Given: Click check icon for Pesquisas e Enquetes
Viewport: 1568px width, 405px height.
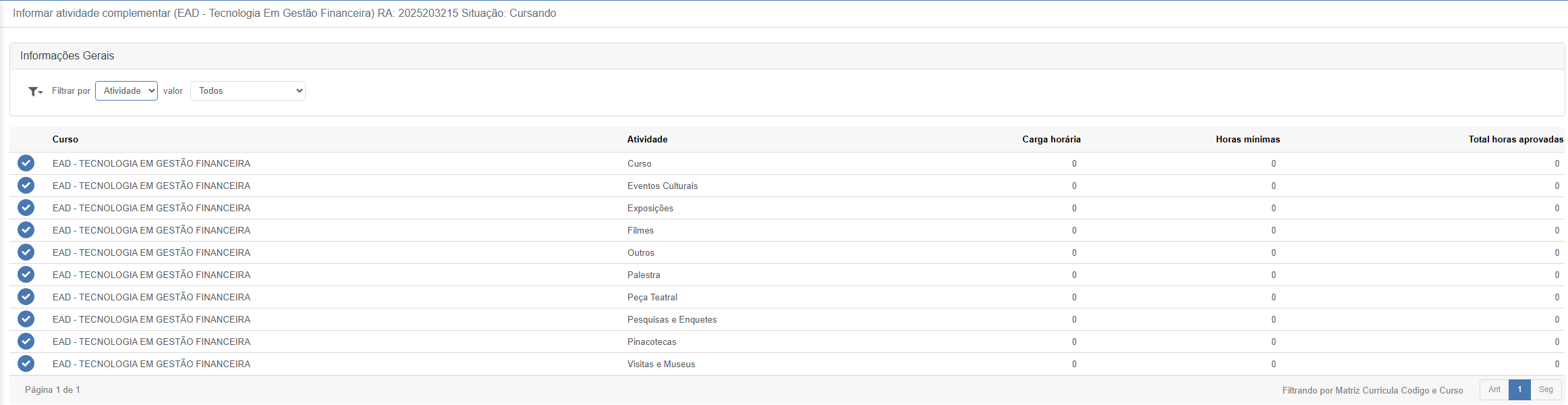Looking at the screenshot, I should click(26, 319).
